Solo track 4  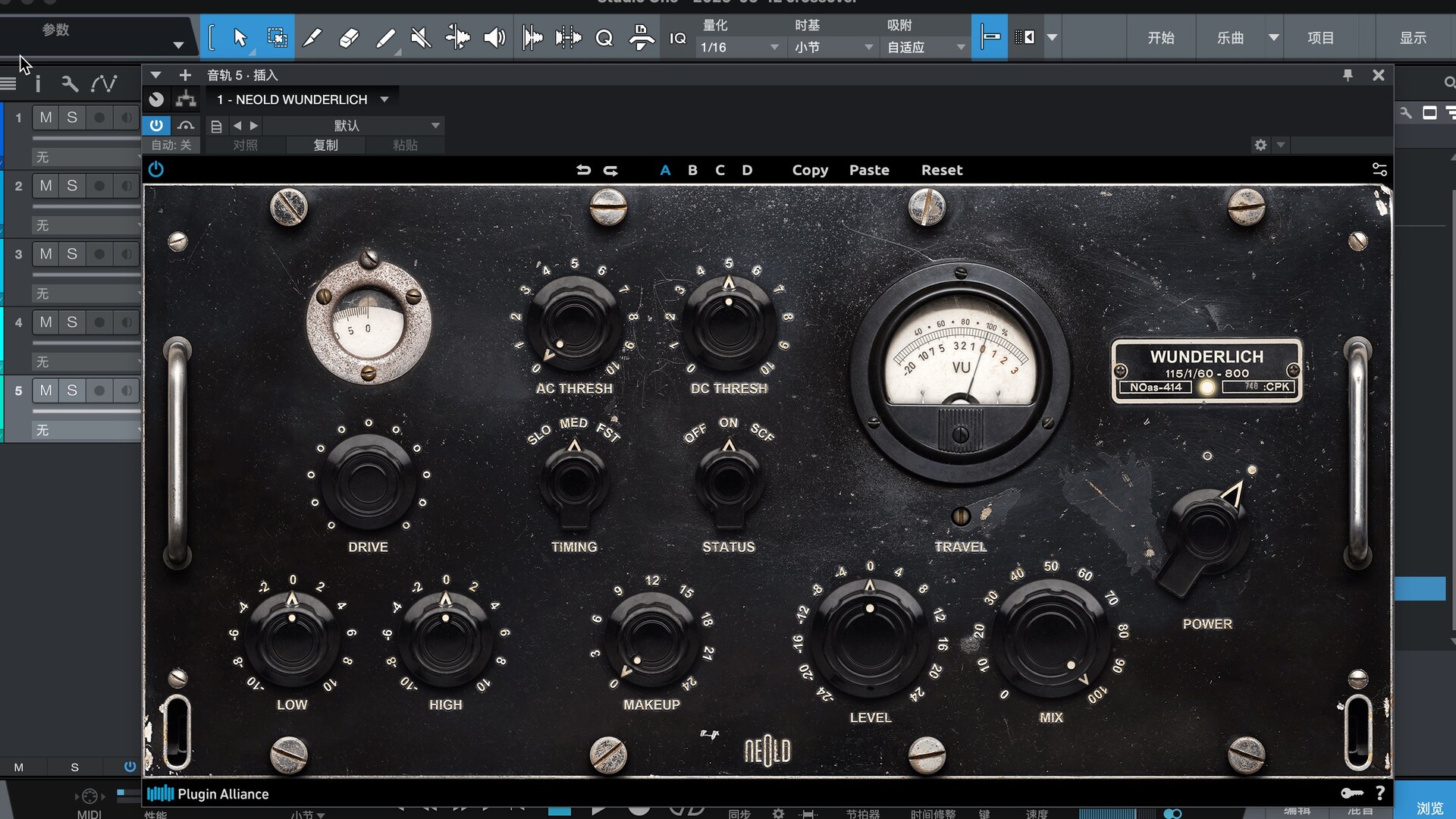point(72,322)
